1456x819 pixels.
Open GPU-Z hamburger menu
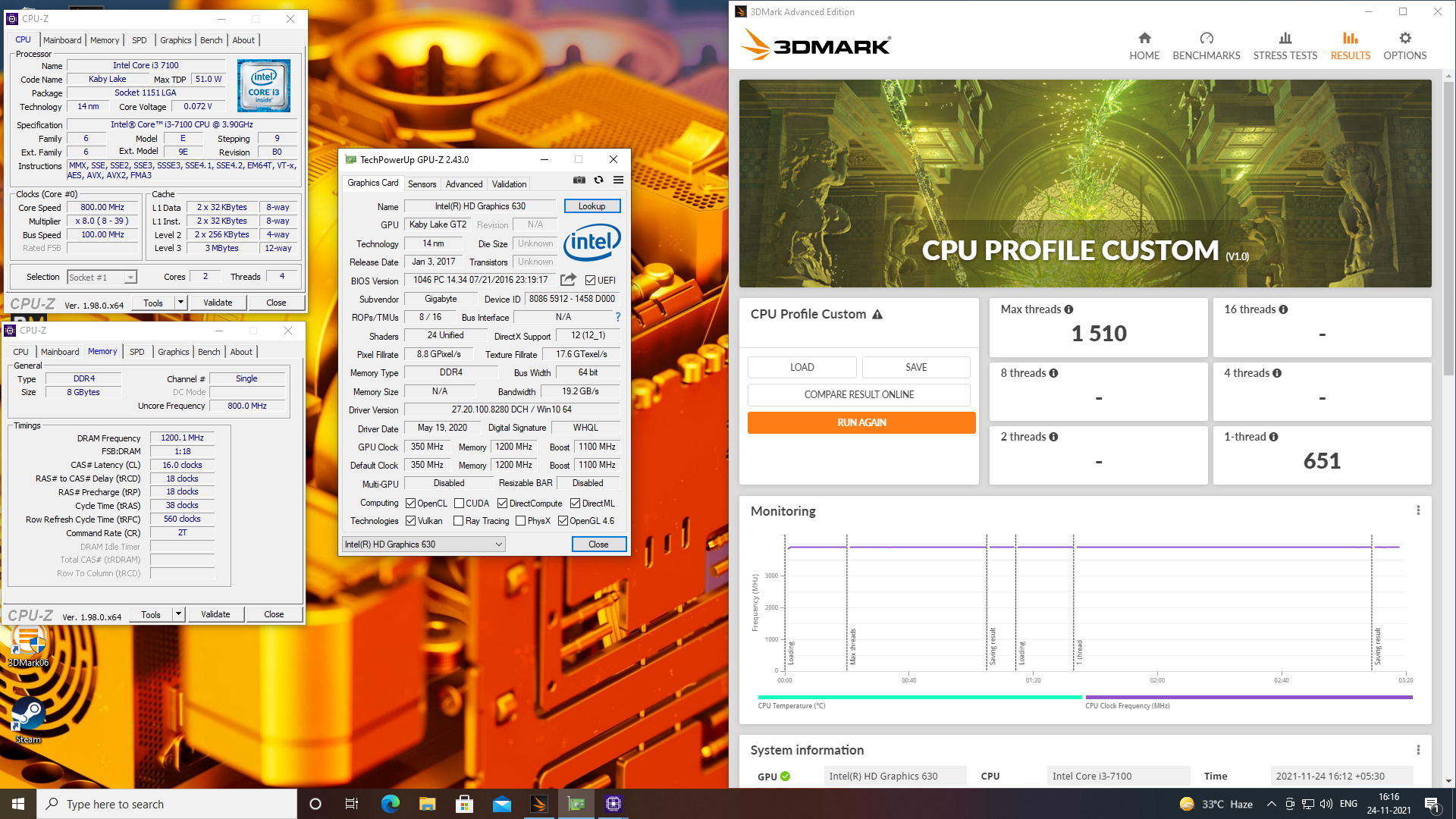[618, 180]
